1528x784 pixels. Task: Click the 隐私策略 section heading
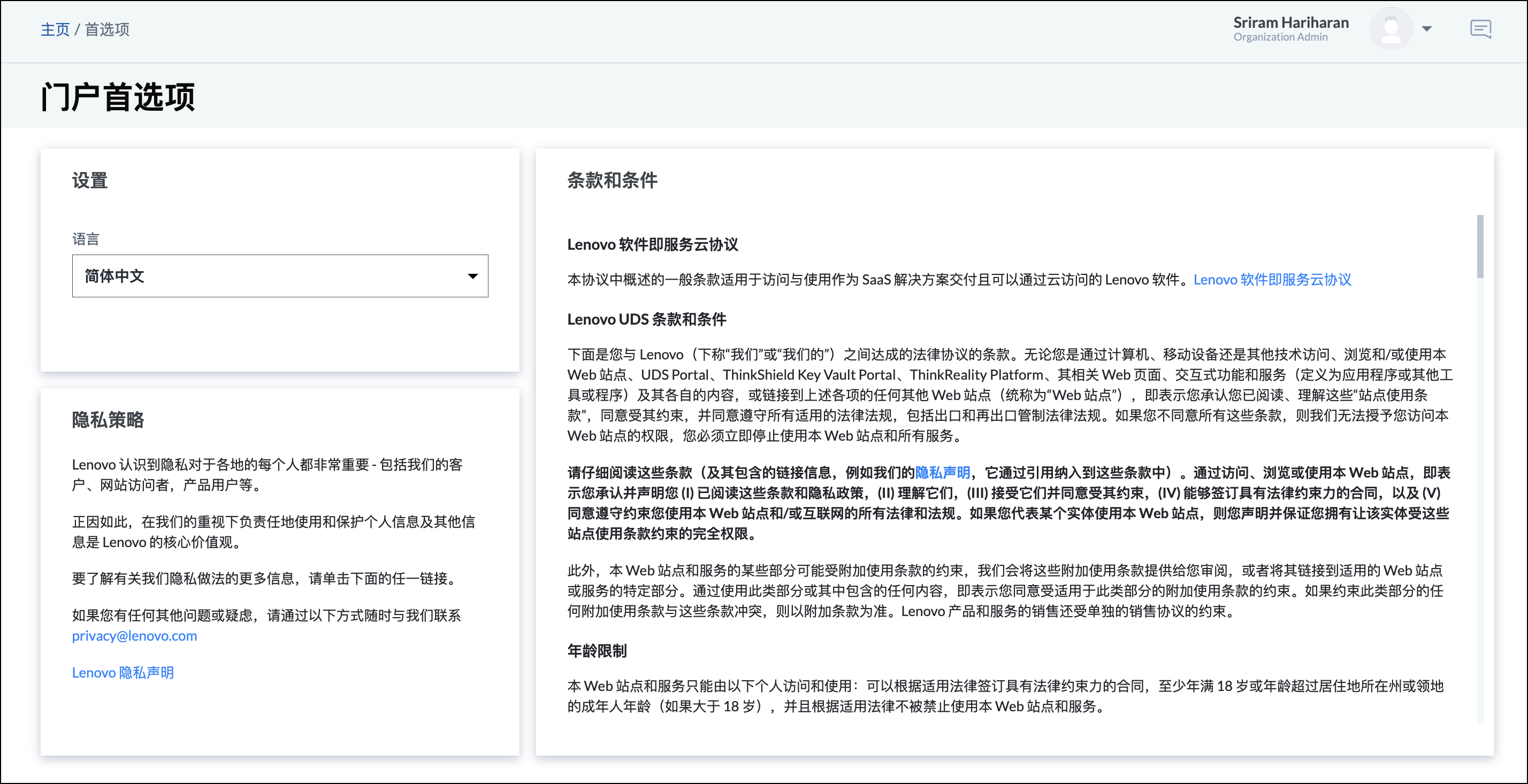tap(108, 420)
